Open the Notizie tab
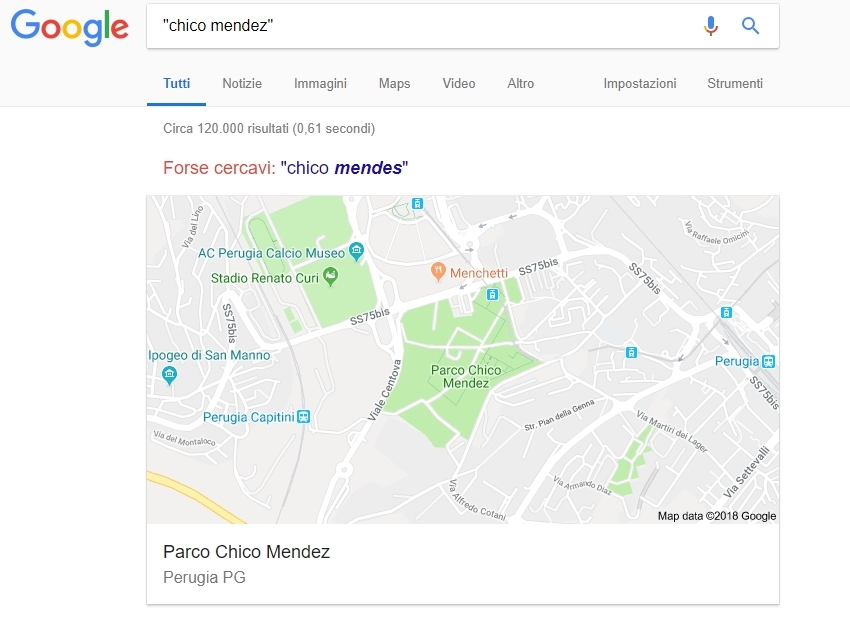This screenshot has width=850, height=627. 242,83
